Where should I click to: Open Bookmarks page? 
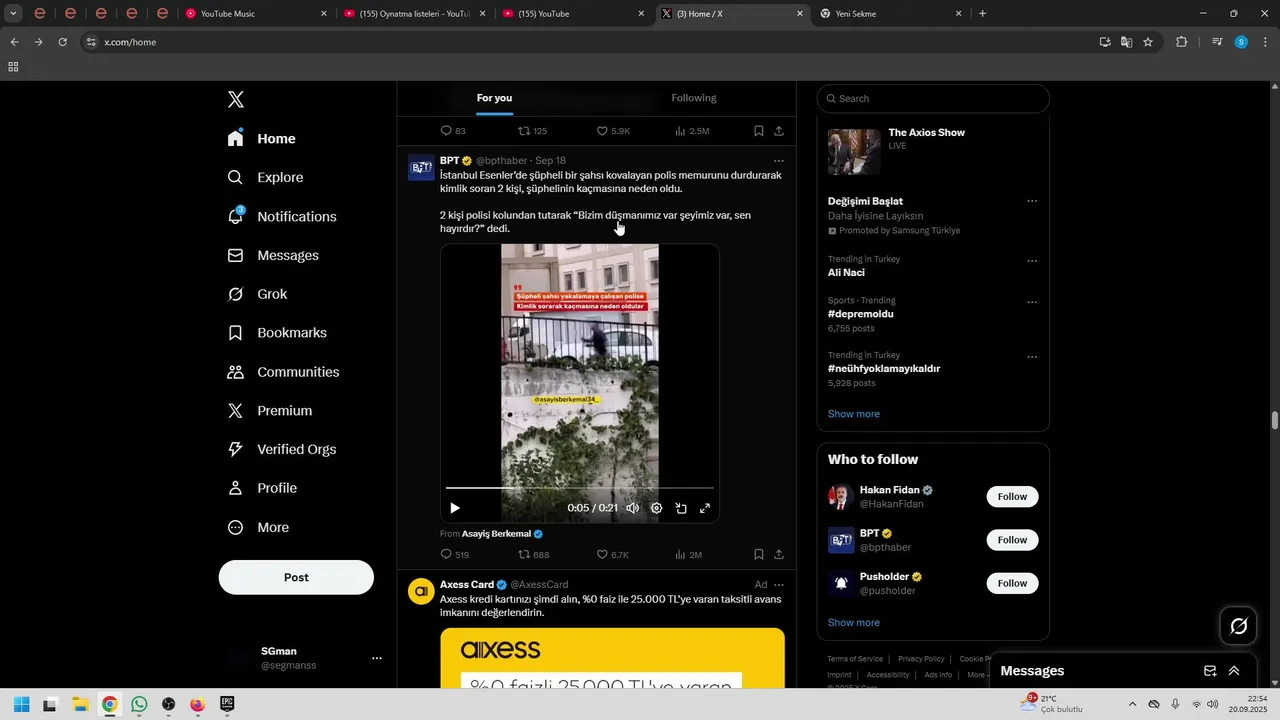click(277, 333)
